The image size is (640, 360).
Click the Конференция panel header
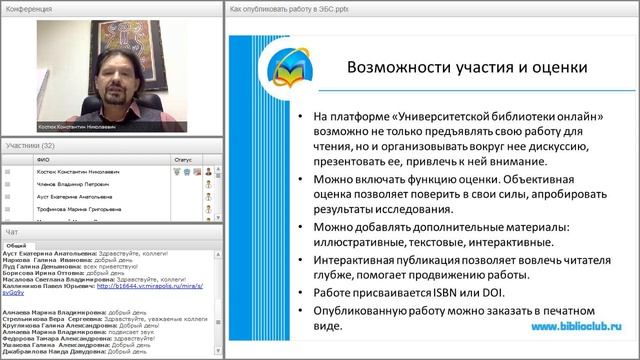[x=112, y=9]
